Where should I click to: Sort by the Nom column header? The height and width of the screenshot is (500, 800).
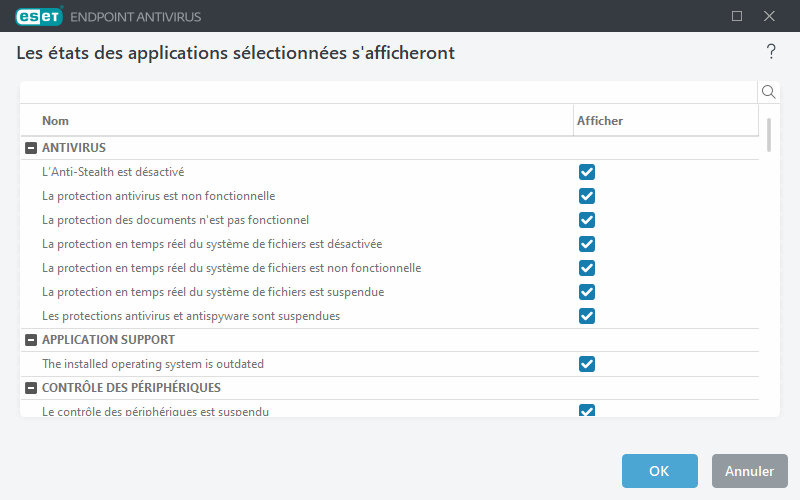[56, 121]
